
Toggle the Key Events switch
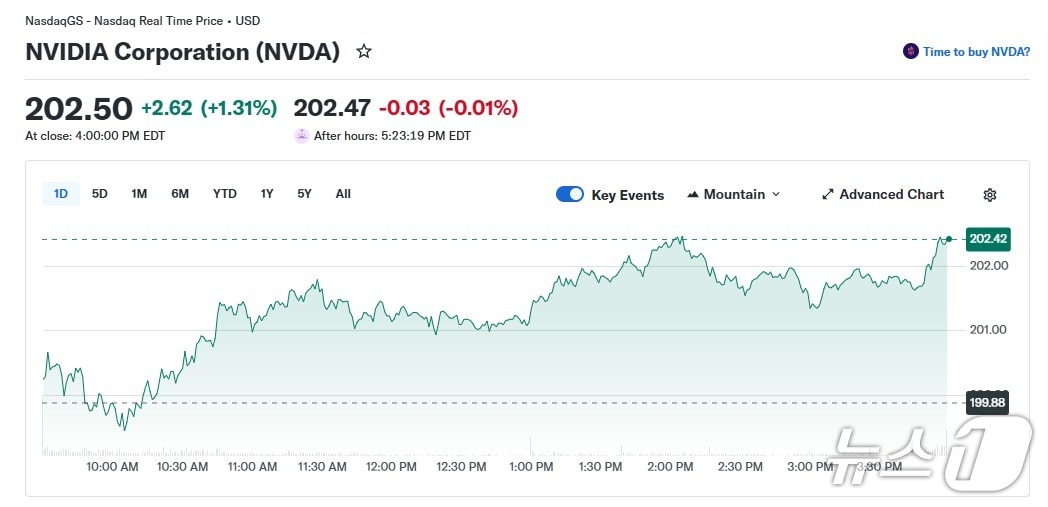[570, 194]
